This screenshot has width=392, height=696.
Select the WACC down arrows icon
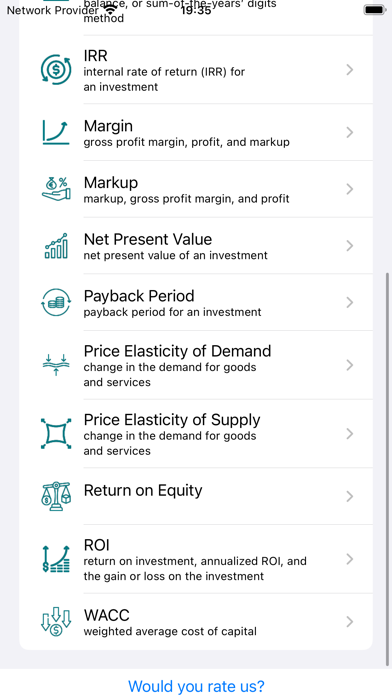[x=56, y=622]
